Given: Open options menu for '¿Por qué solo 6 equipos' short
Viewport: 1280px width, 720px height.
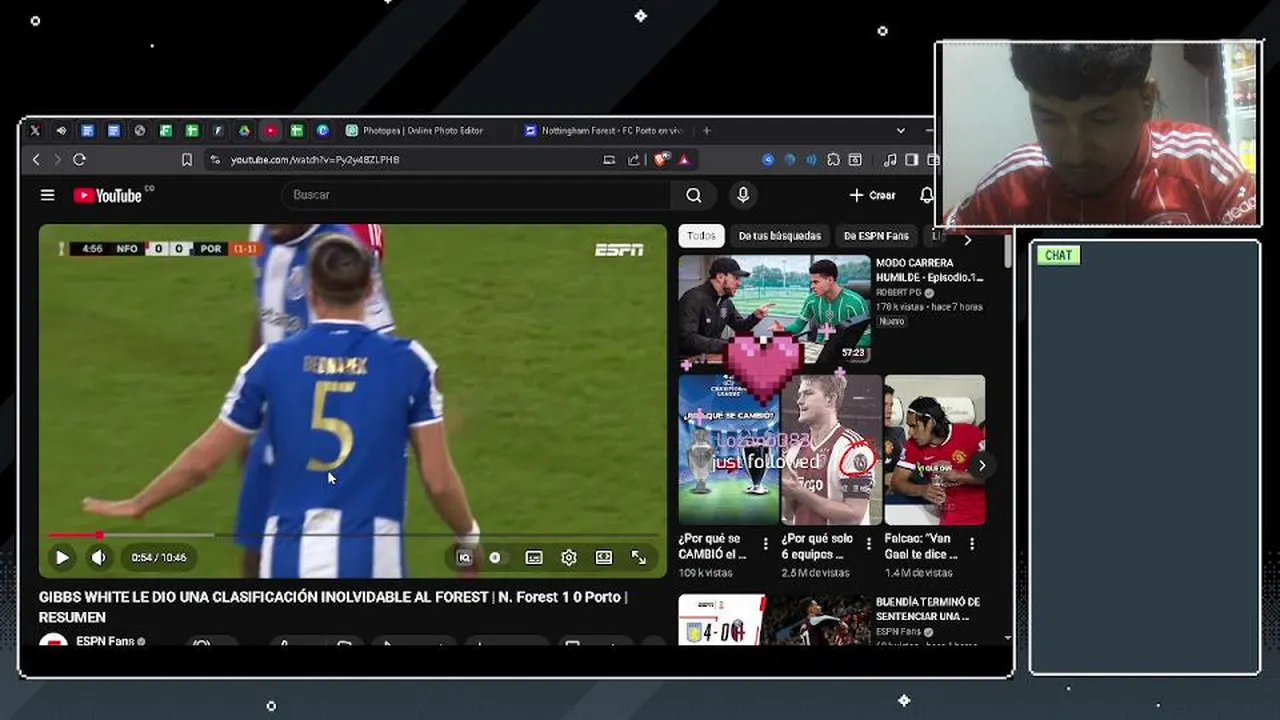Looking at the screenshot, I should pyautogui.click(x=869, y=544).
